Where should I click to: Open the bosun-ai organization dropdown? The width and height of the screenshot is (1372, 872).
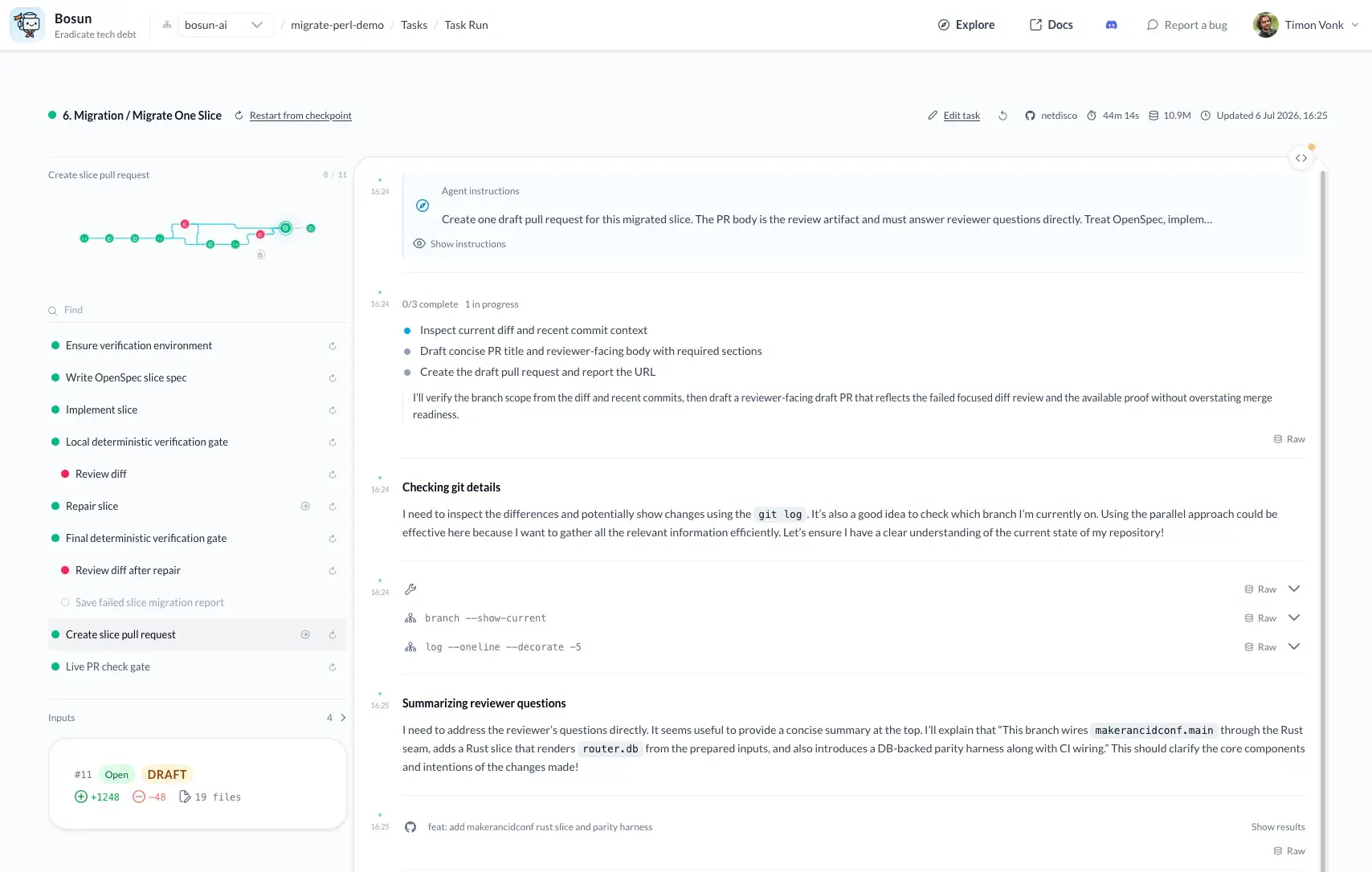[x=224, y=25]
